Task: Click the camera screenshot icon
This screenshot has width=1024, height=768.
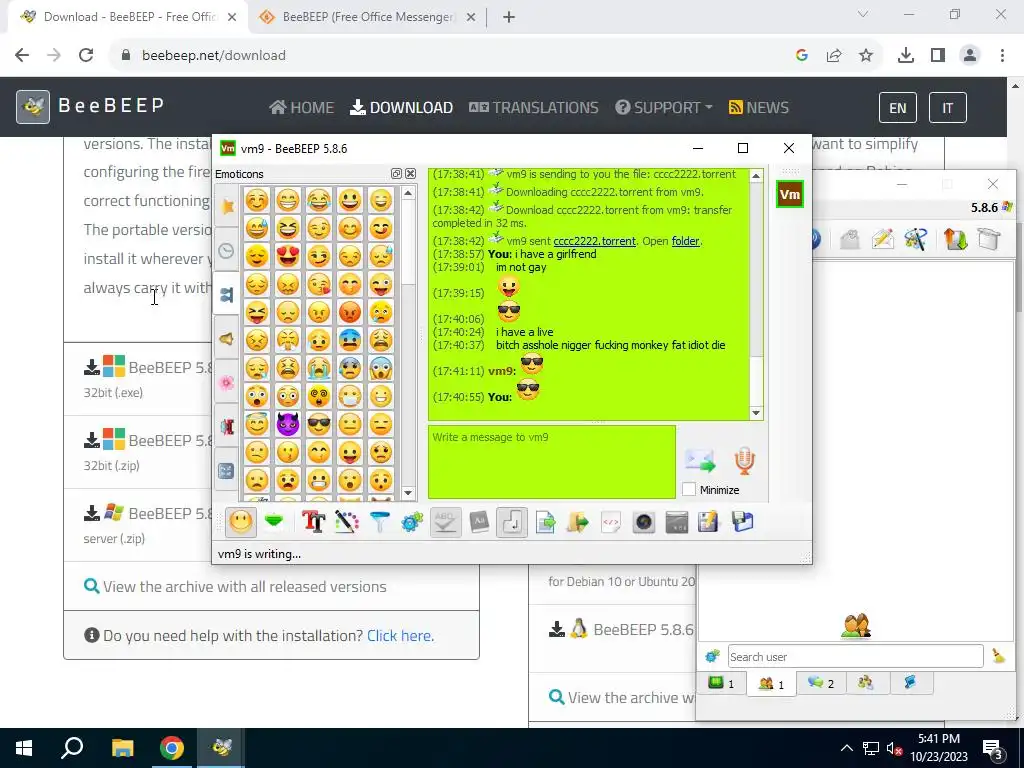Action: [x=644, y=522]
